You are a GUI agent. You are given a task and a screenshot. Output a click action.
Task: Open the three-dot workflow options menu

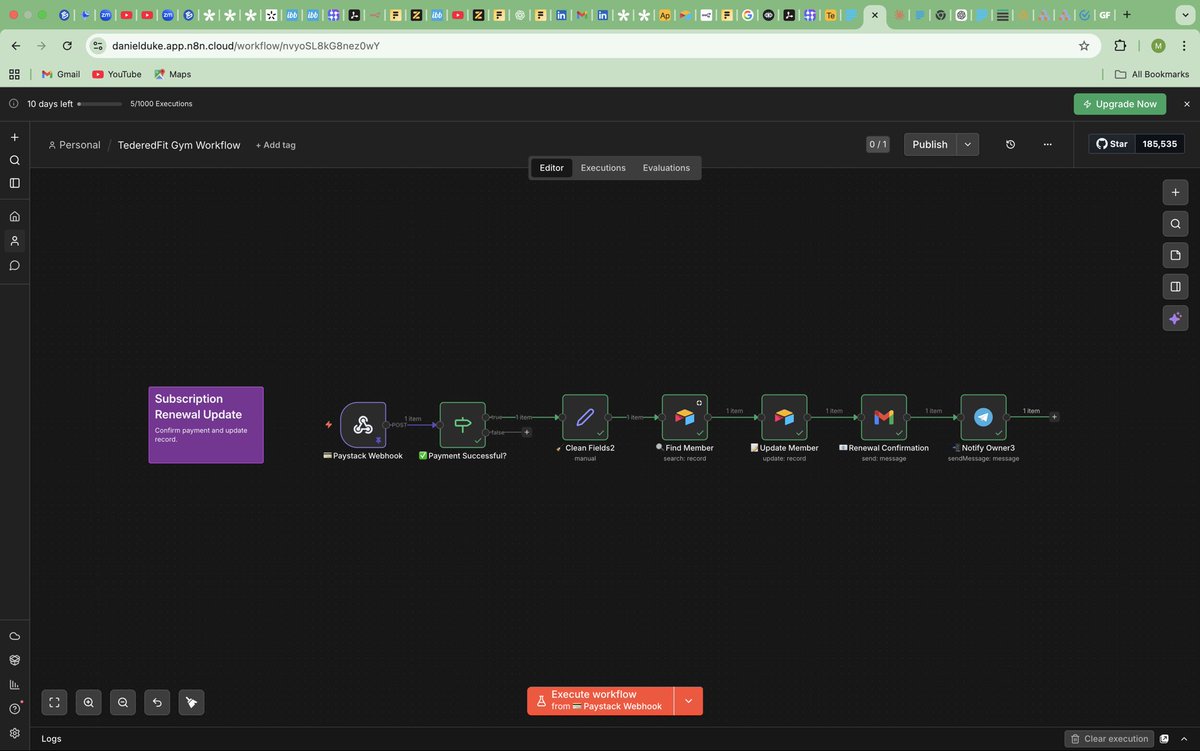click(x=1047, y=144)
